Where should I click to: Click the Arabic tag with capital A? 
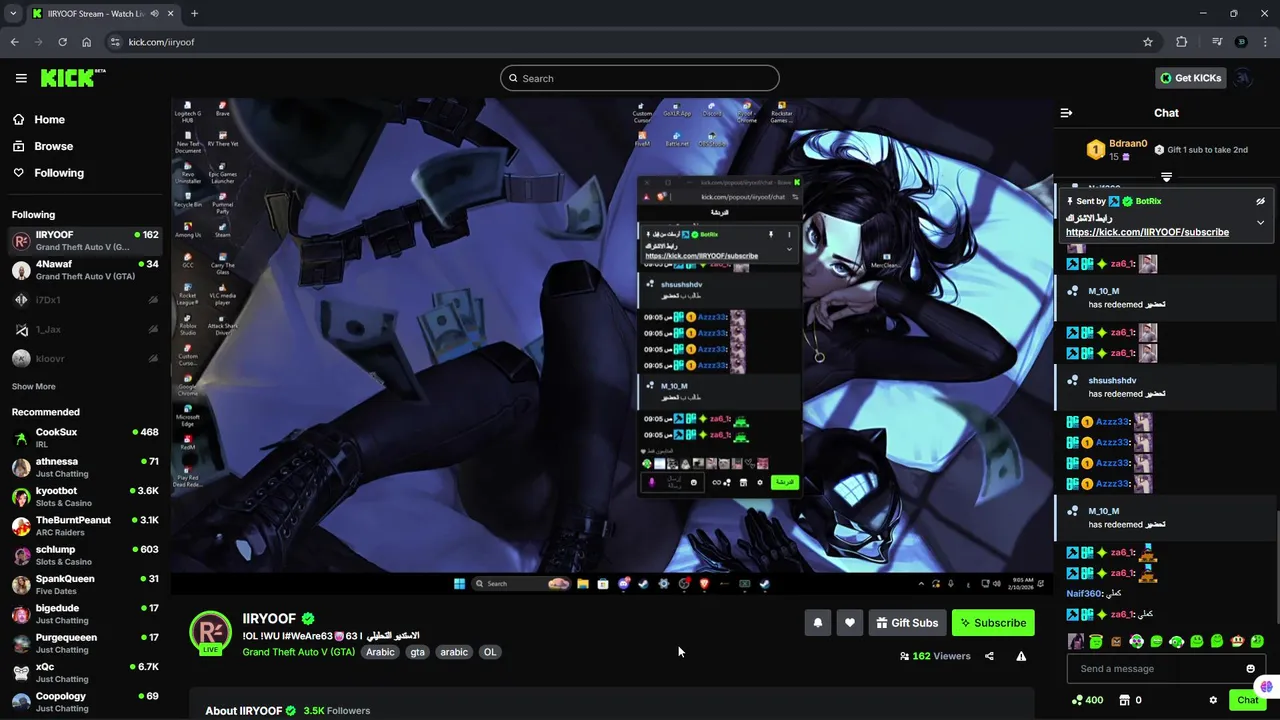pyautogui.click(x=380, y=652)
